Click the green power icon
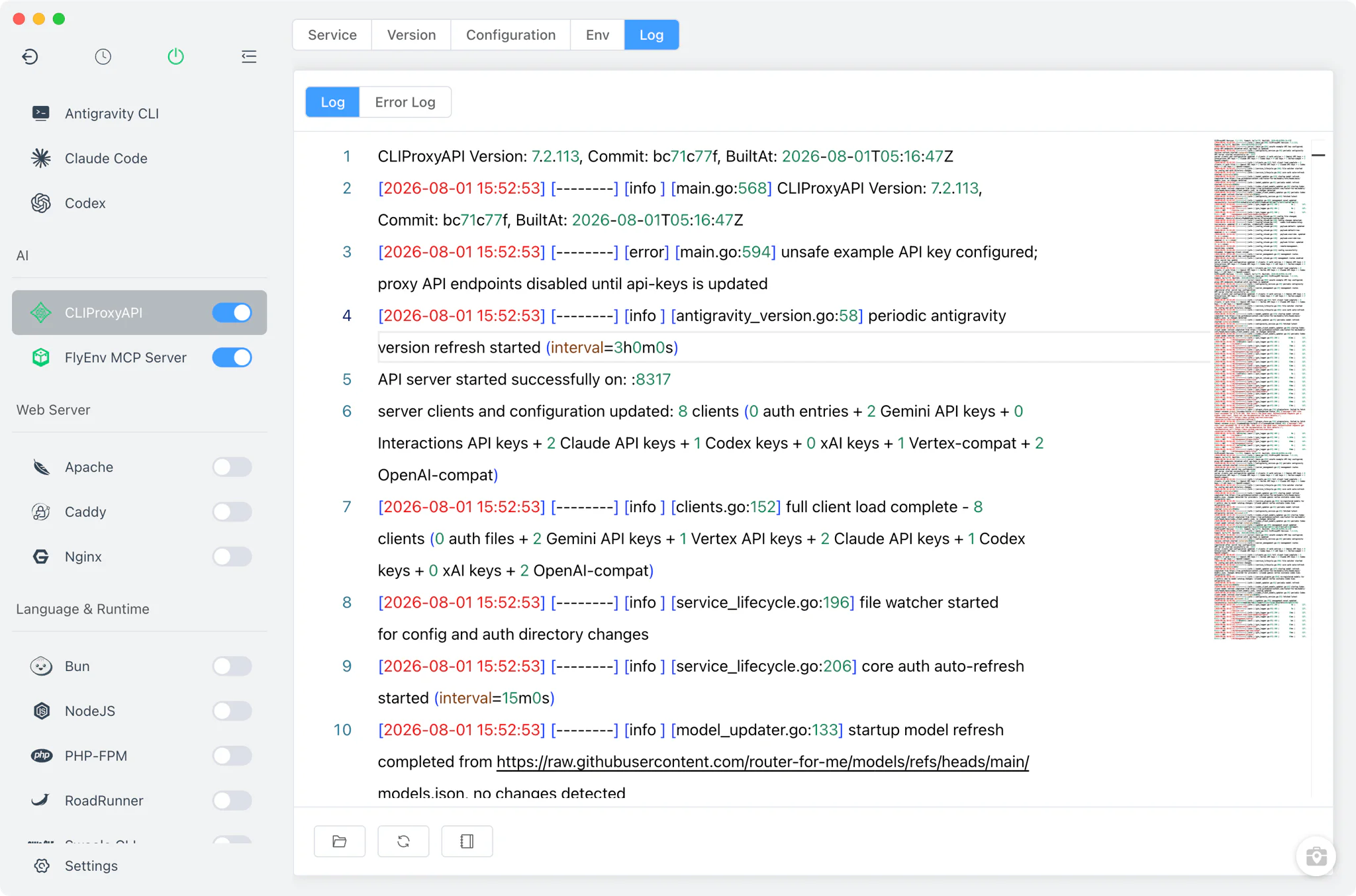This screenshot has height=896, width=1356. click(175, 57)
